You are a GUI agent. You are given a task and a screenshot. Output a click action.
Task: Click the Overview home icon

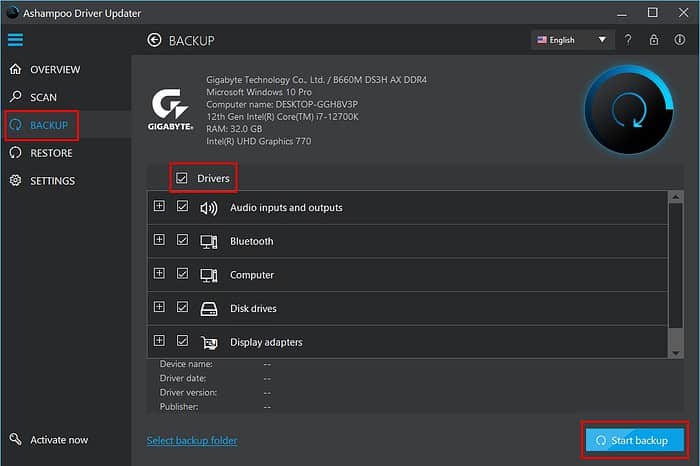[16, 69]
